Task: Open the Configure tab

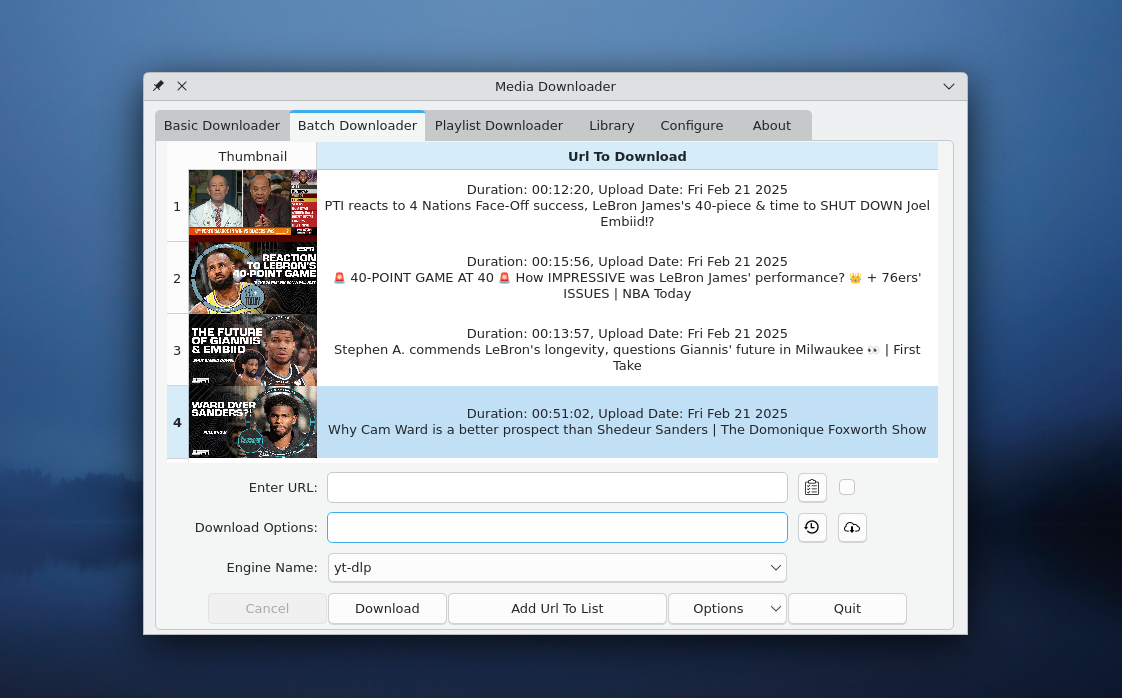Action: (x=691, y=125)
